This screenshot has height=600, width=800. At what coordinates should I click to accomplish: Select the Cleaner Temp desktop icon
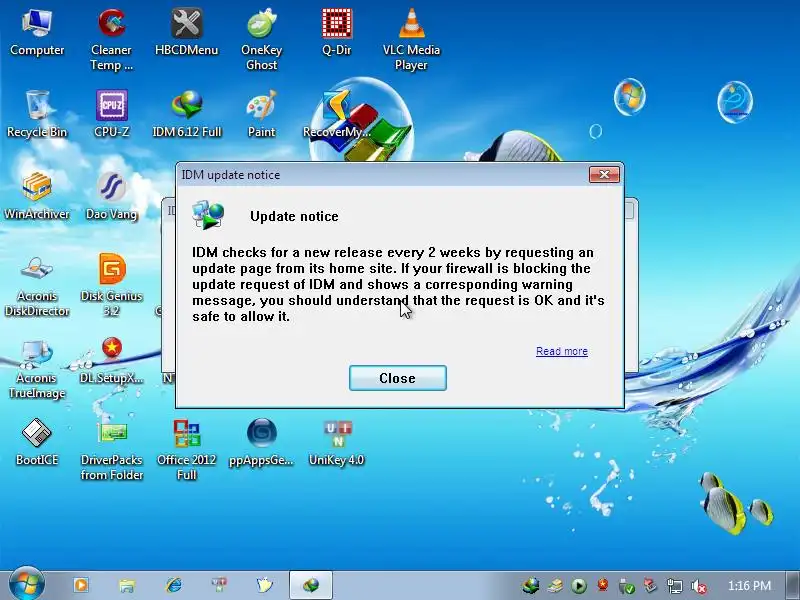(111, 40)
